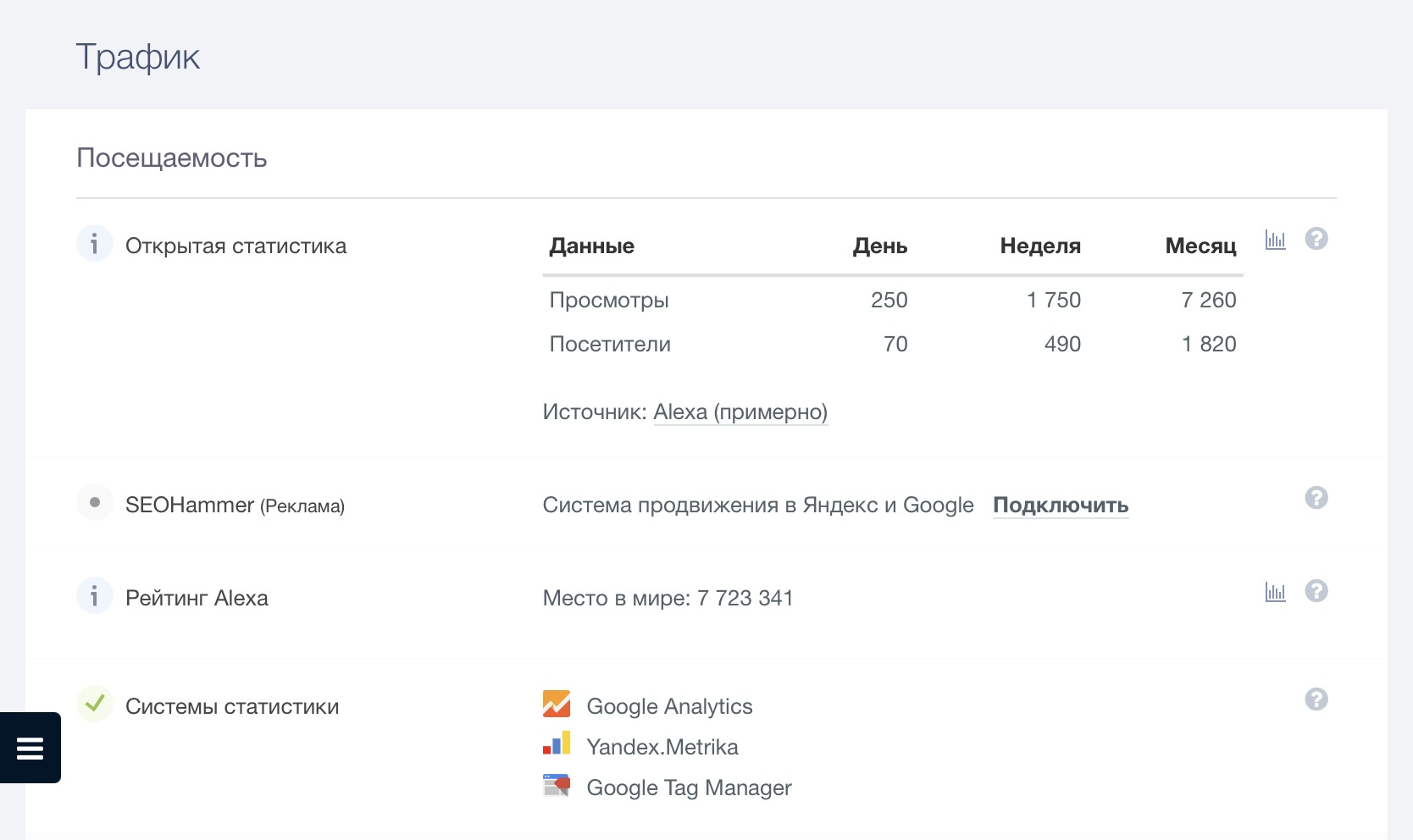Screen dimensions: 1413x840
Task: Click the Открытая статистика label
Action: tap(235, 246)
